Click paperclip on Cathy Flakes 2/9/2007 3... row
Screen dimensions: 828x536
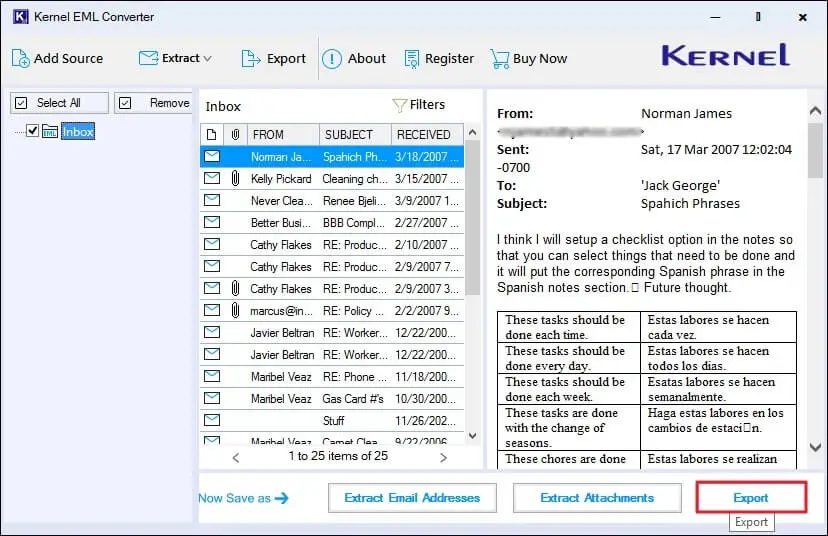[x=236, y=288]
